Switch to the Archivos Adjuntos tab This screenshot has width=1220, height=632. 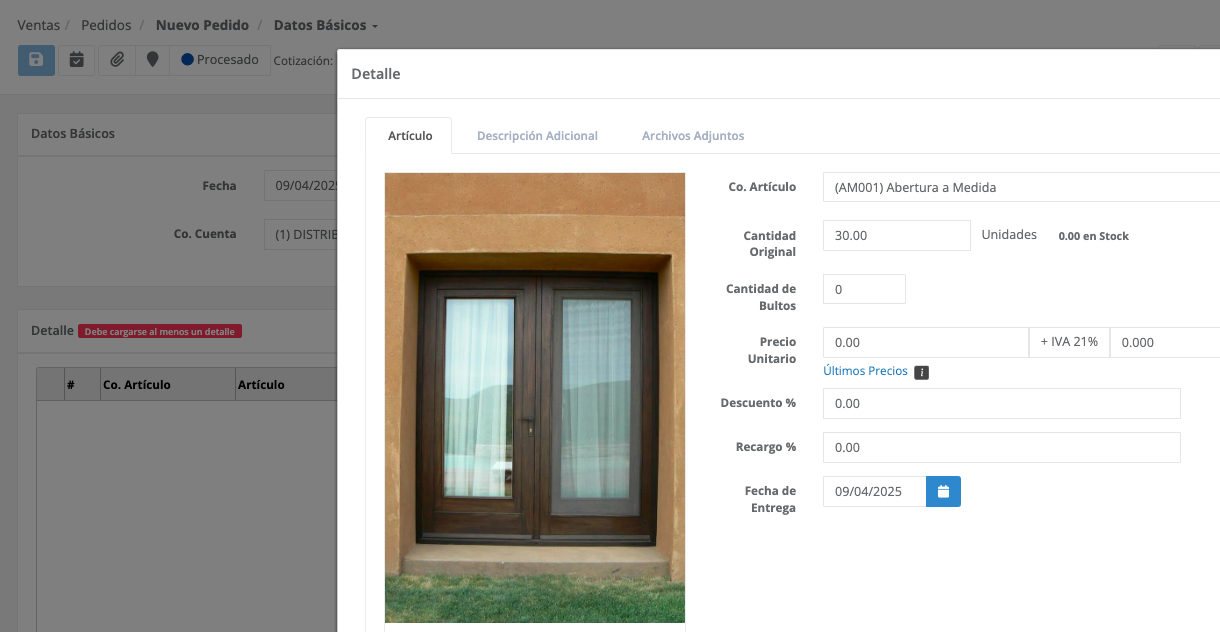click(x=693, y=136)
